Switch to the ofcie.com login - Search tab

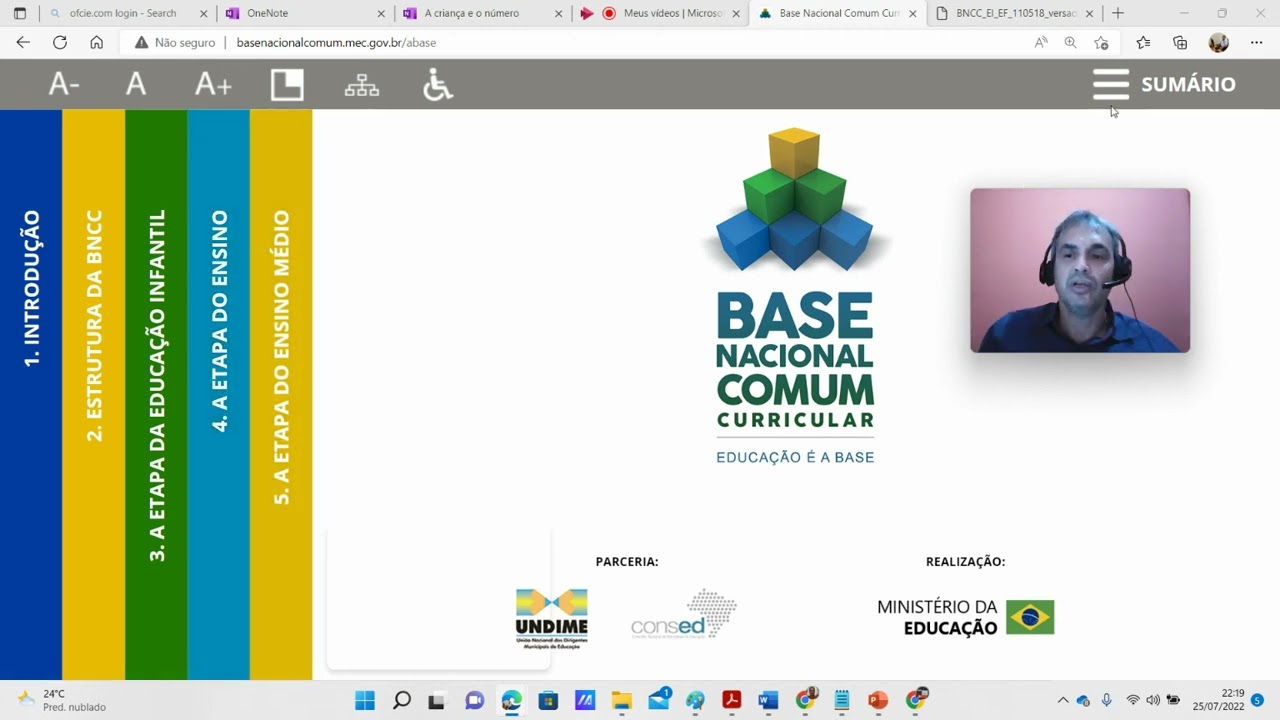tap(123, 13)
